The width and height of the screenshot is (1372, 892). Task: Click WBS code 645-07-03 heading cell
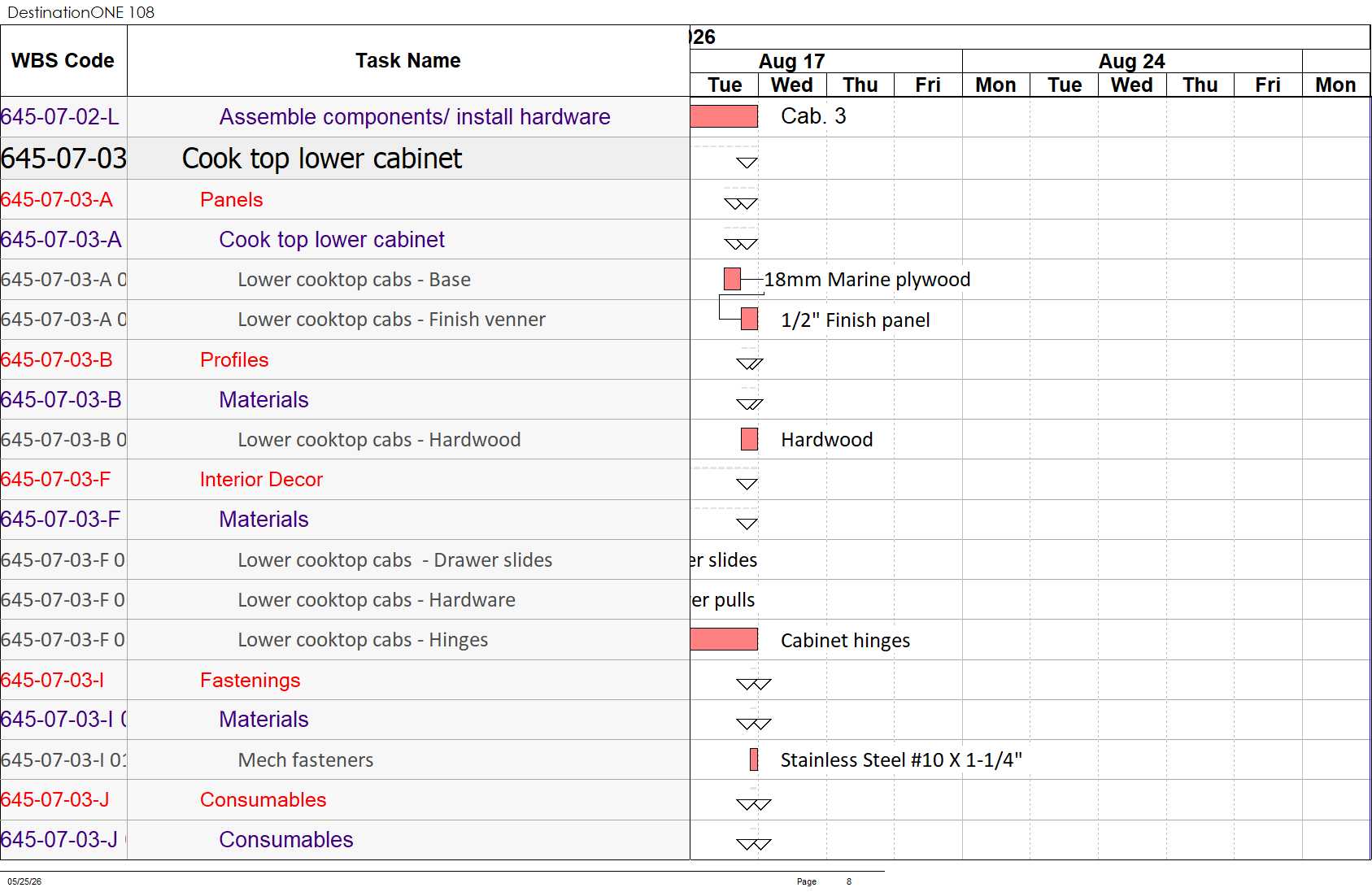click(x=63, y=159)
